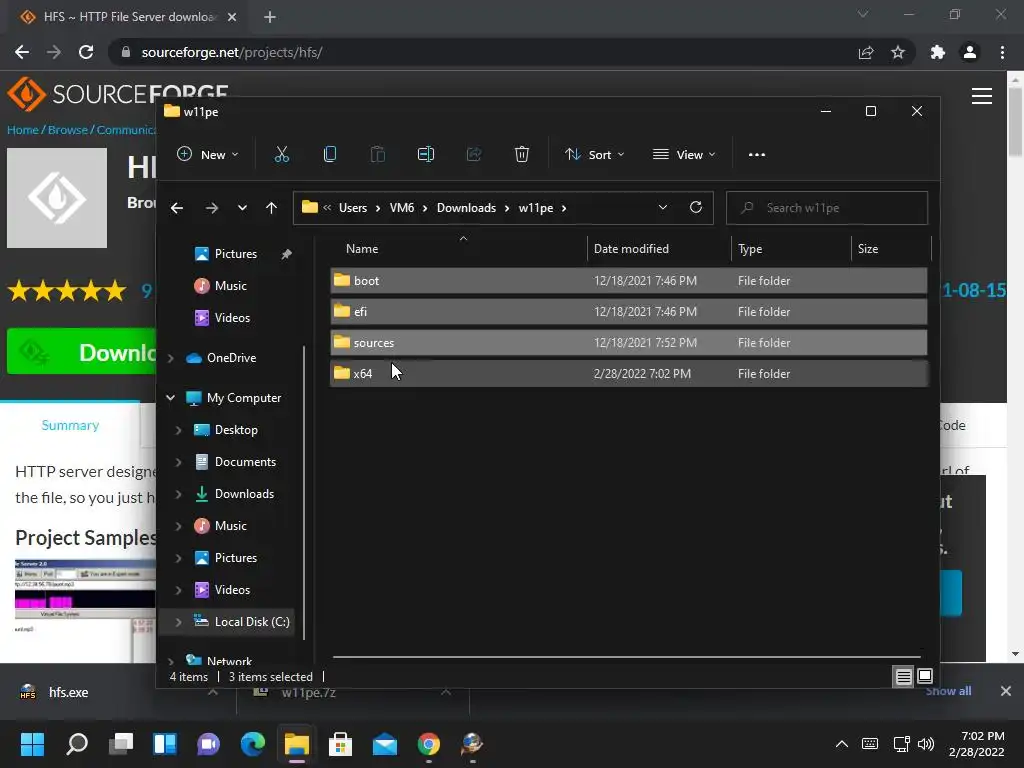Open Microsoft Store from taskbar

[340, 744]
